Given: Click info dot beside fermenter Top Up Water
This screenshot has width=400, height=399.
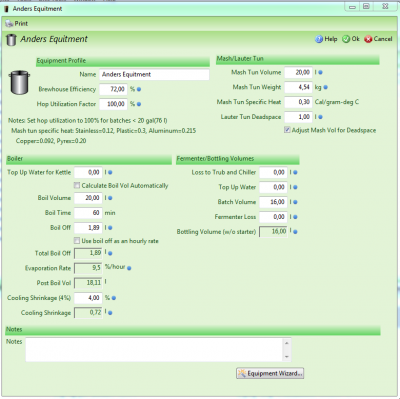Looking at the screenshot, I should tap(295, 187).
